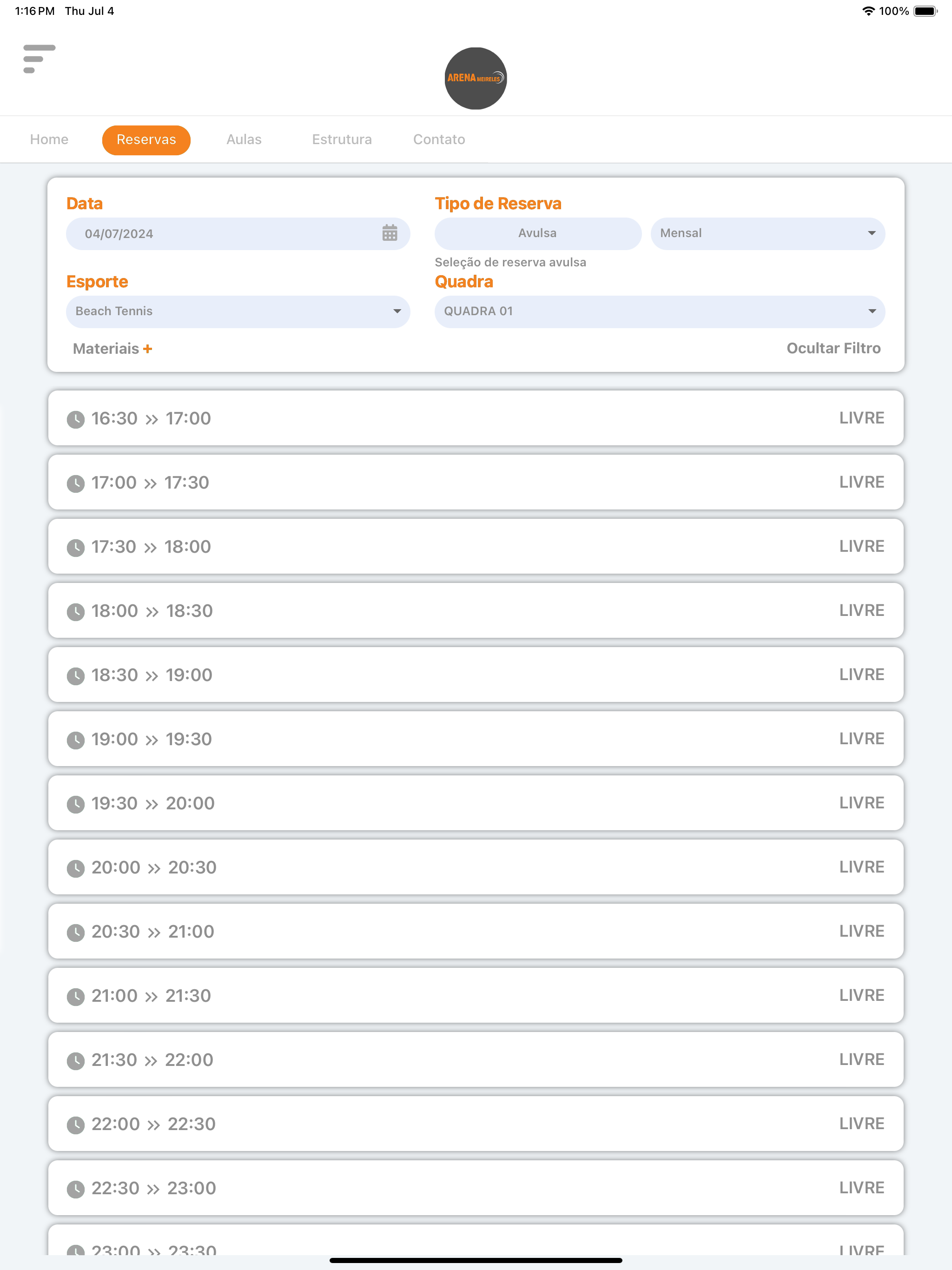Screen dimensions: 952x1270
Task: Select LIVRE for the 17:30 » 18:00 slot
Action: (861, 547)
